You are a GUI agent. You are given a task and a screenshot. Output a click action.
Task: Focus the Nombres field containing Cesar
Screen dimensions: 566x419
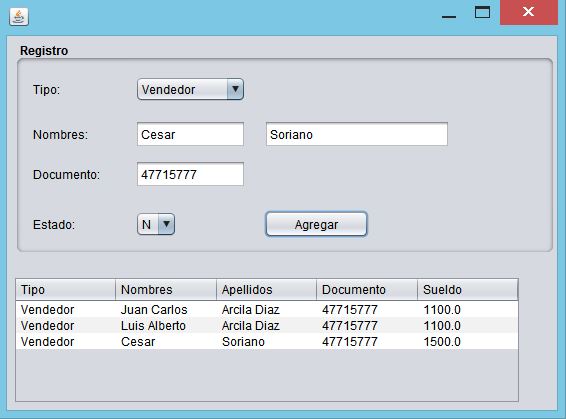coord(190,134)
